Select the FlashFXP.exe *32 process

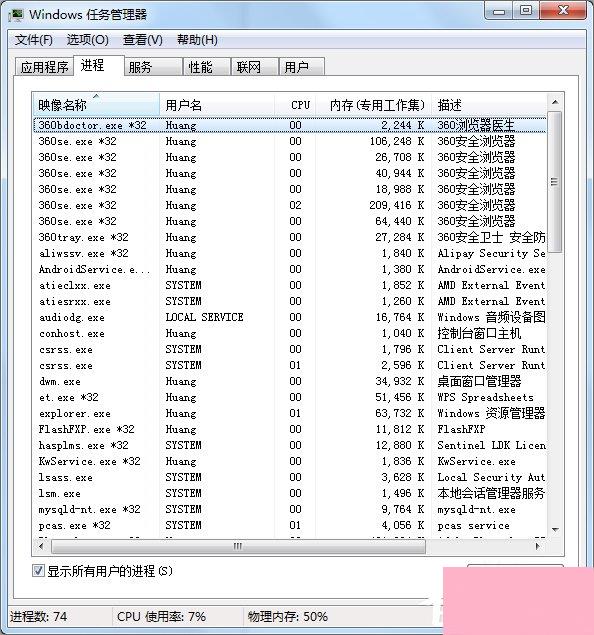click(x=290, y=429)
